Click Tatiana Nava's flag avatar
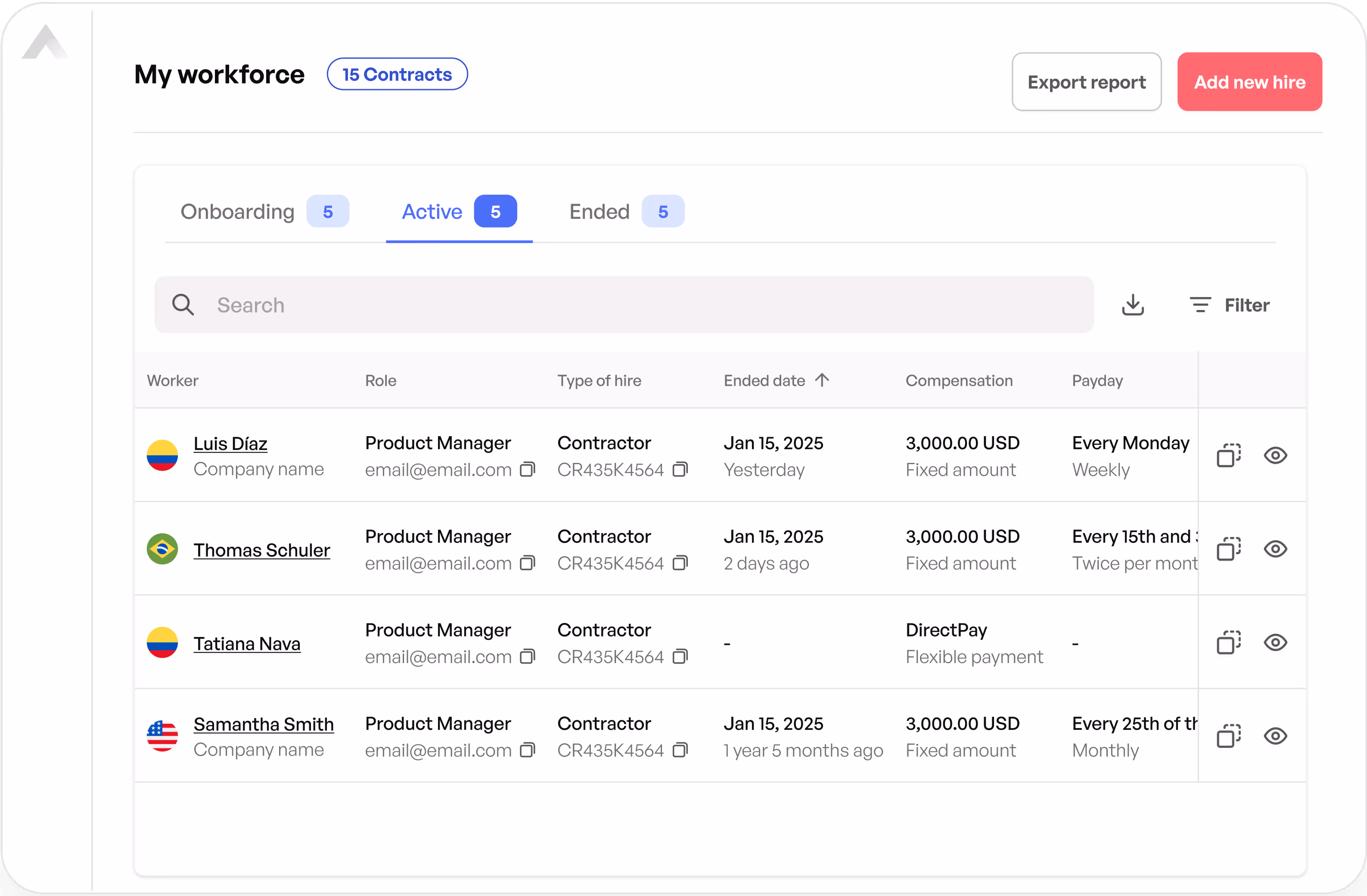1367x896 pixels. coord(162,643)
